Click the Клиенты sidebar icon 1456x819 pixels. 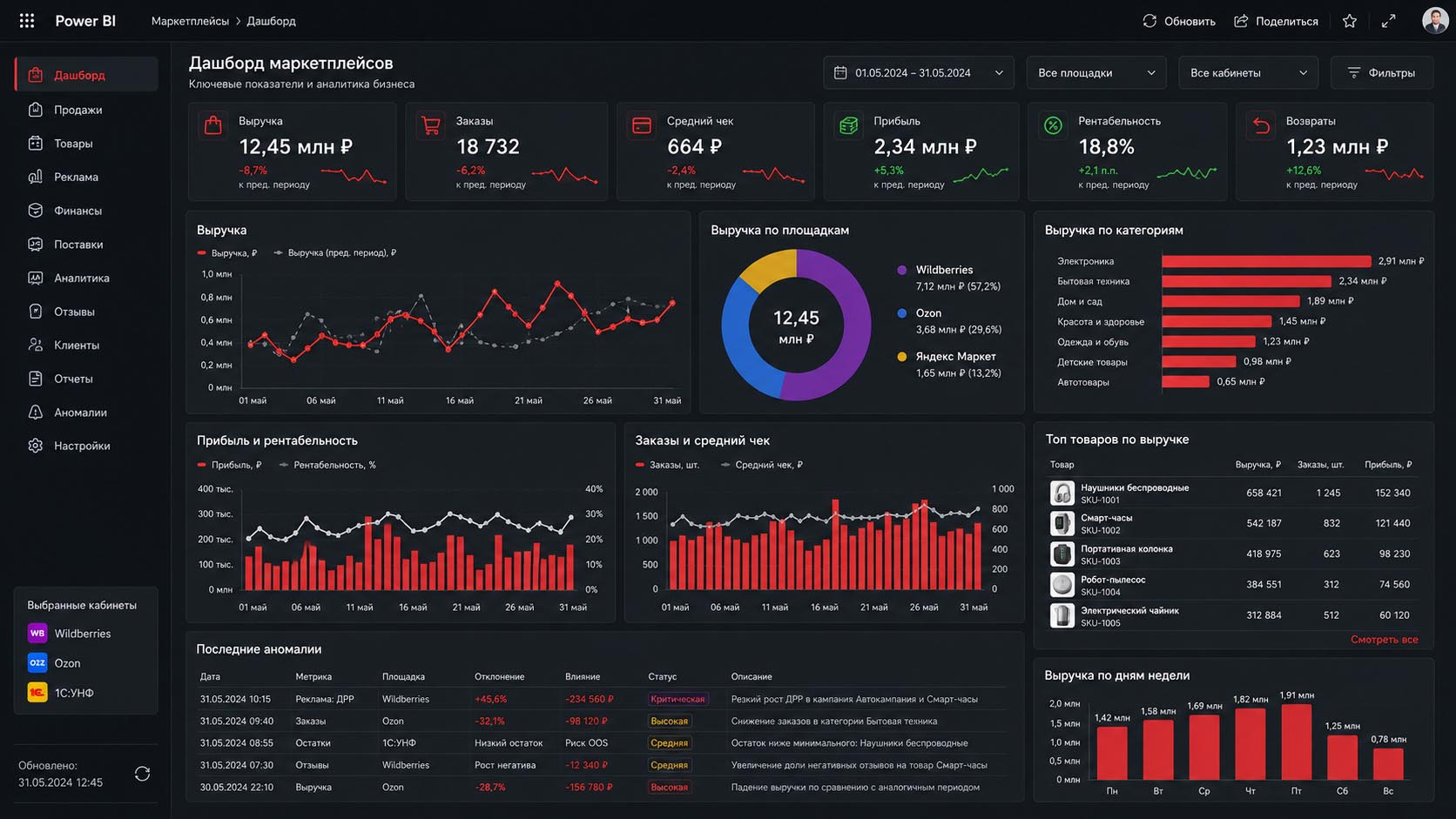coord(36,345)
